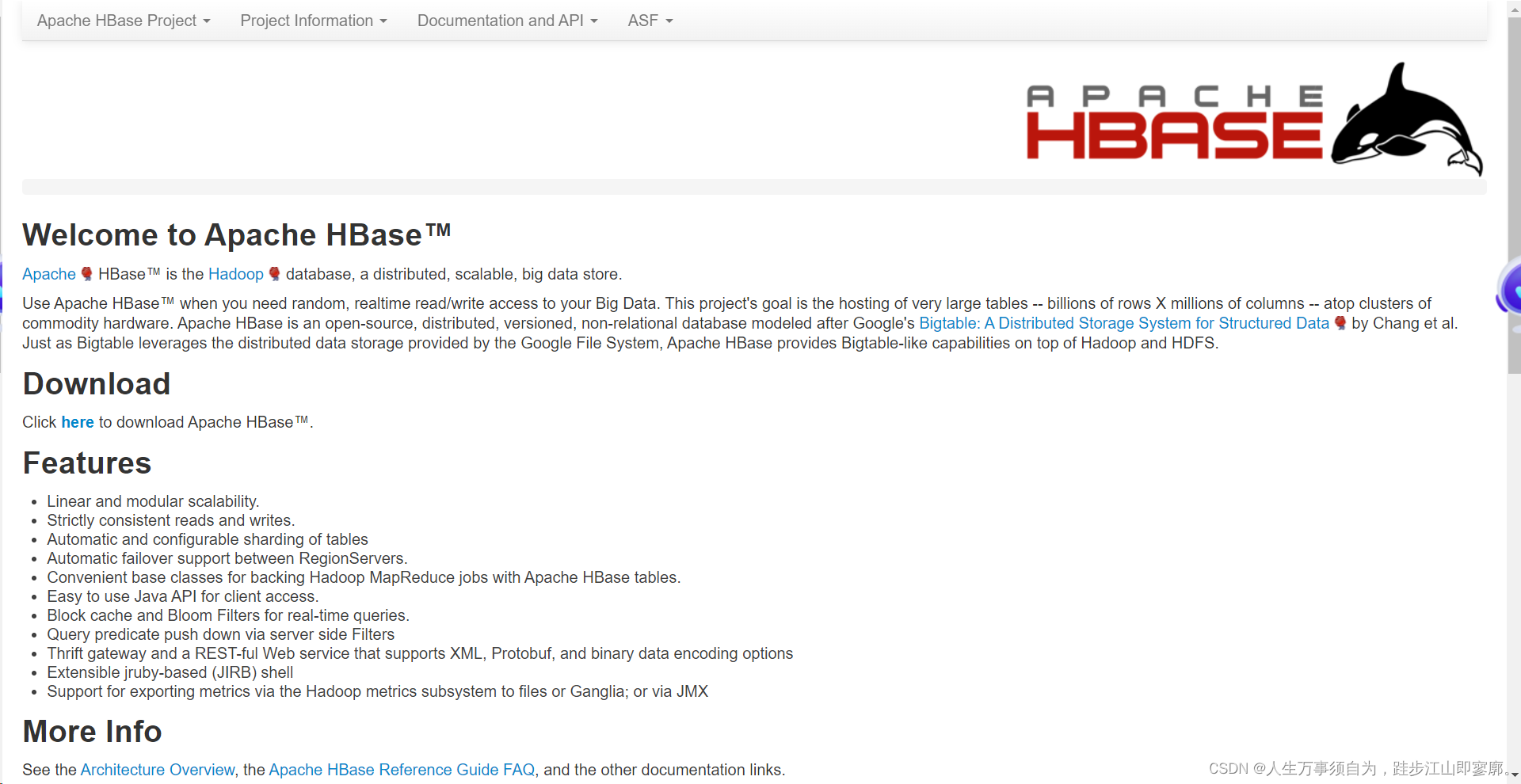The image size is (1521, 784).
Task: Click the Apache HBase logo
Action: (1172, 119)
